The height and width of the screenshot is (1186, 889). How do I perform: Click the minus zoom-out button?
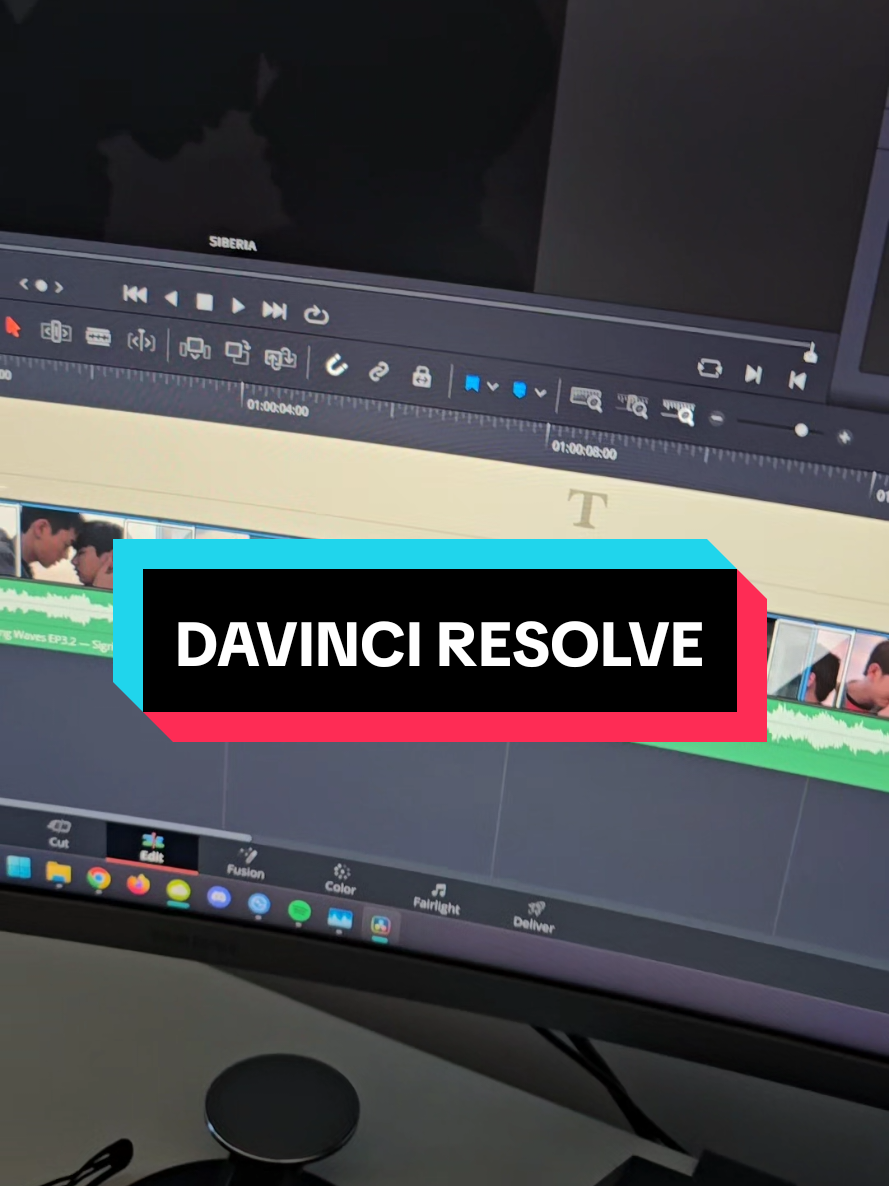pos(716,418)
